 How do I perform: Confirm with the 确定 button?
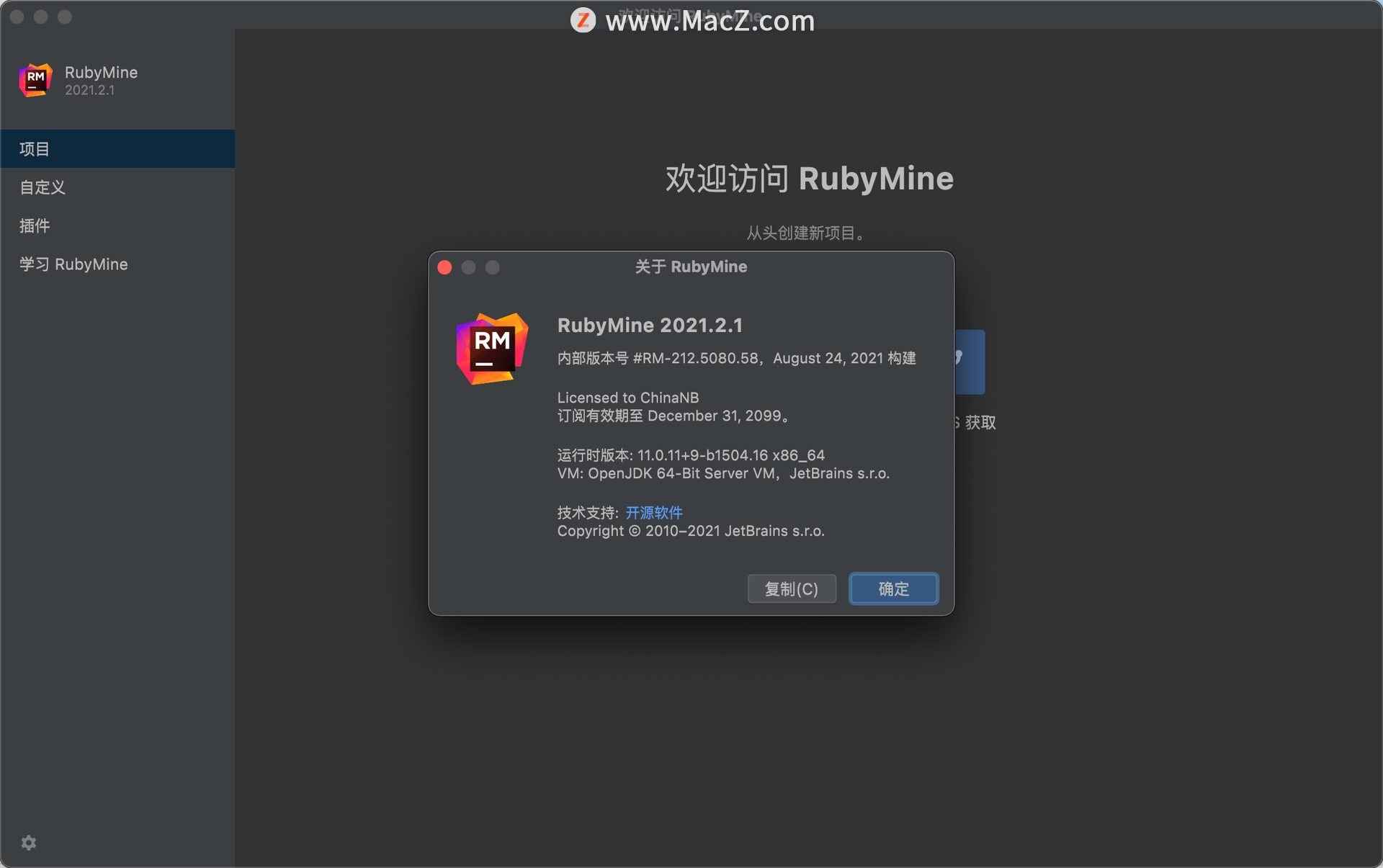tap(894, 589)
